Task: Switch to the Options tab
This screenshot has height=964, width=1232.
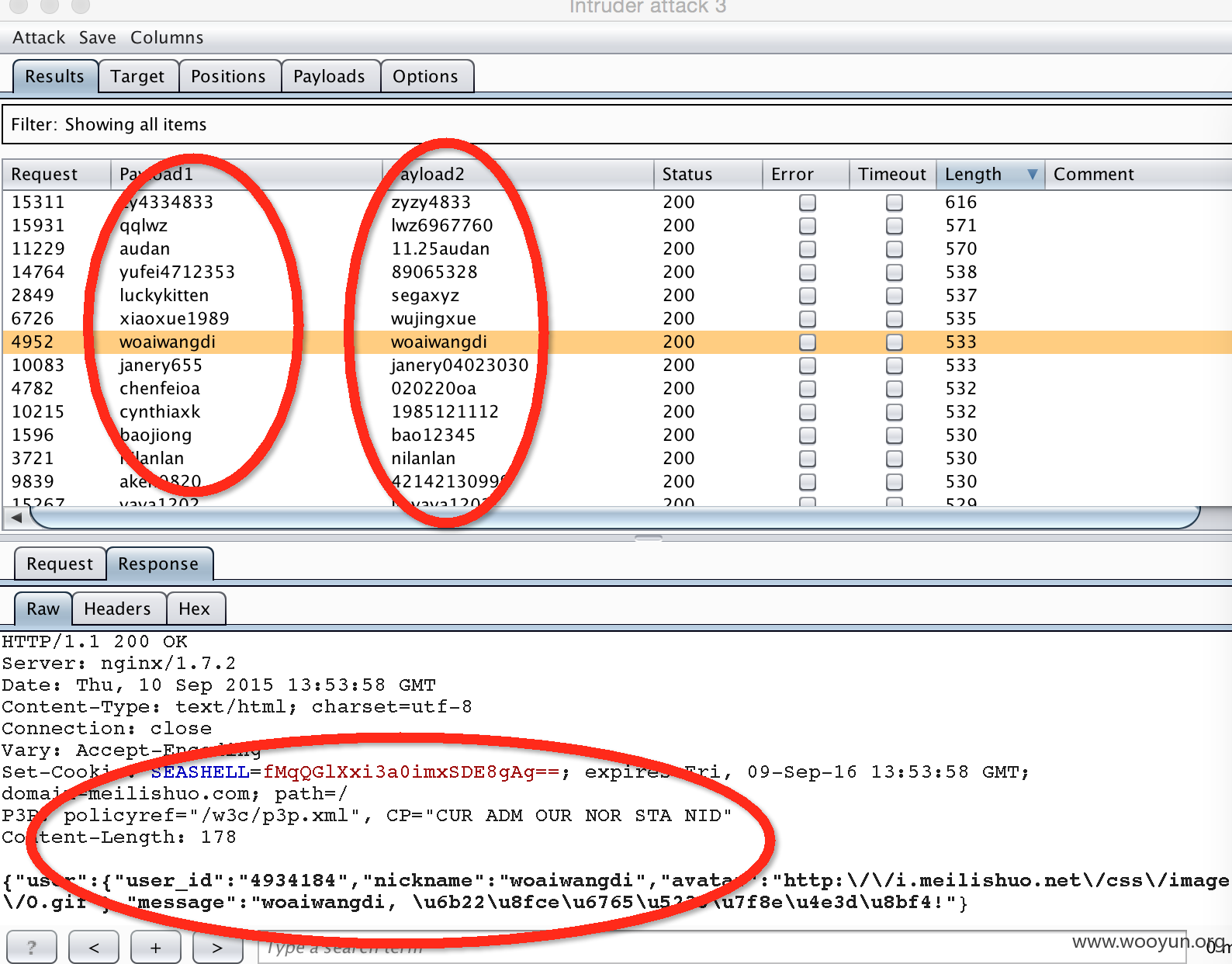Action: click(x=425, y=76)
